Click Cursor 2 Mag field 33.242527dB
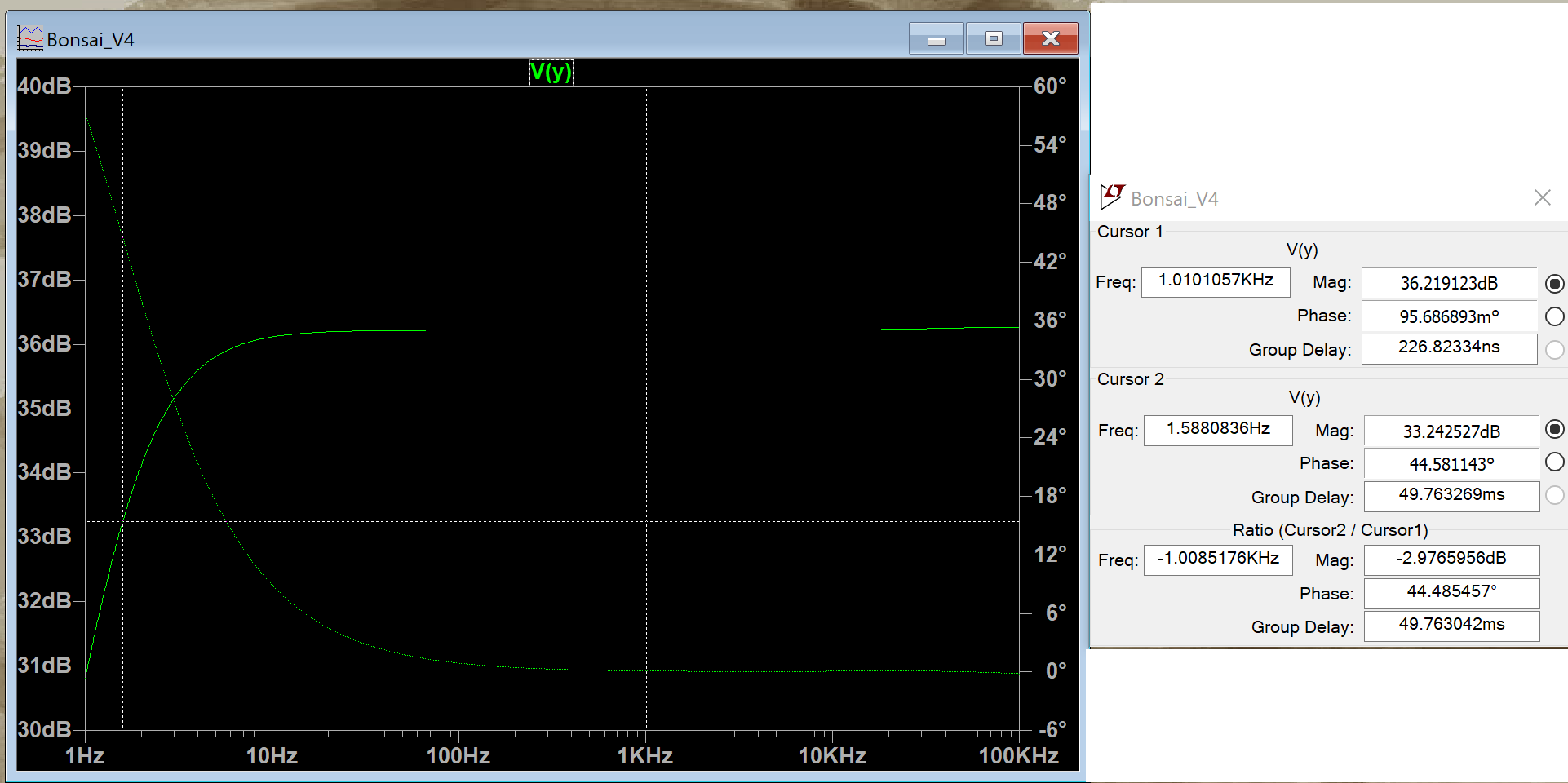Screen dimensions: 1568x783 (x=1452, y=431)
